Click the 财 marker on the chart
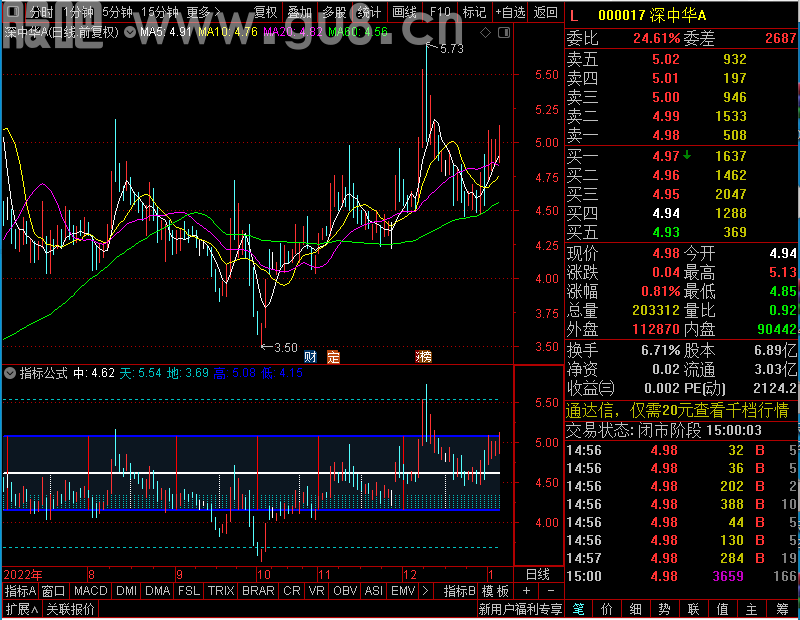Image resolution: width=800 pixels, height=620 pixels. click(x=310, y=357)
